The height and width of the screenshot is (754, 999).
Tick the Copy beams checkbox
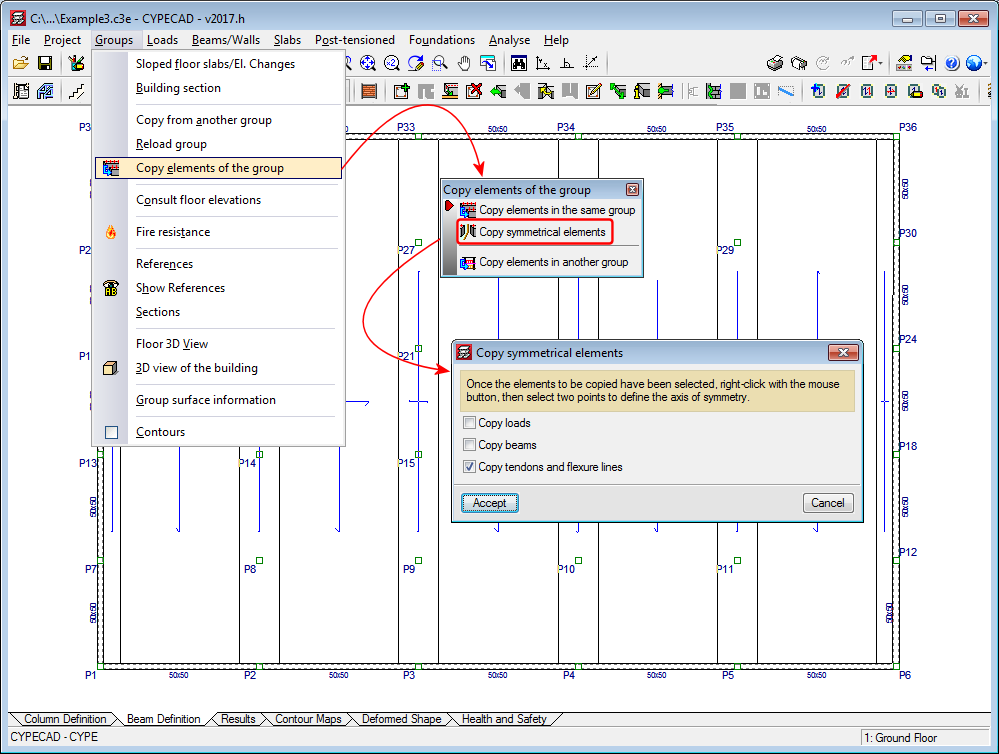470,445
